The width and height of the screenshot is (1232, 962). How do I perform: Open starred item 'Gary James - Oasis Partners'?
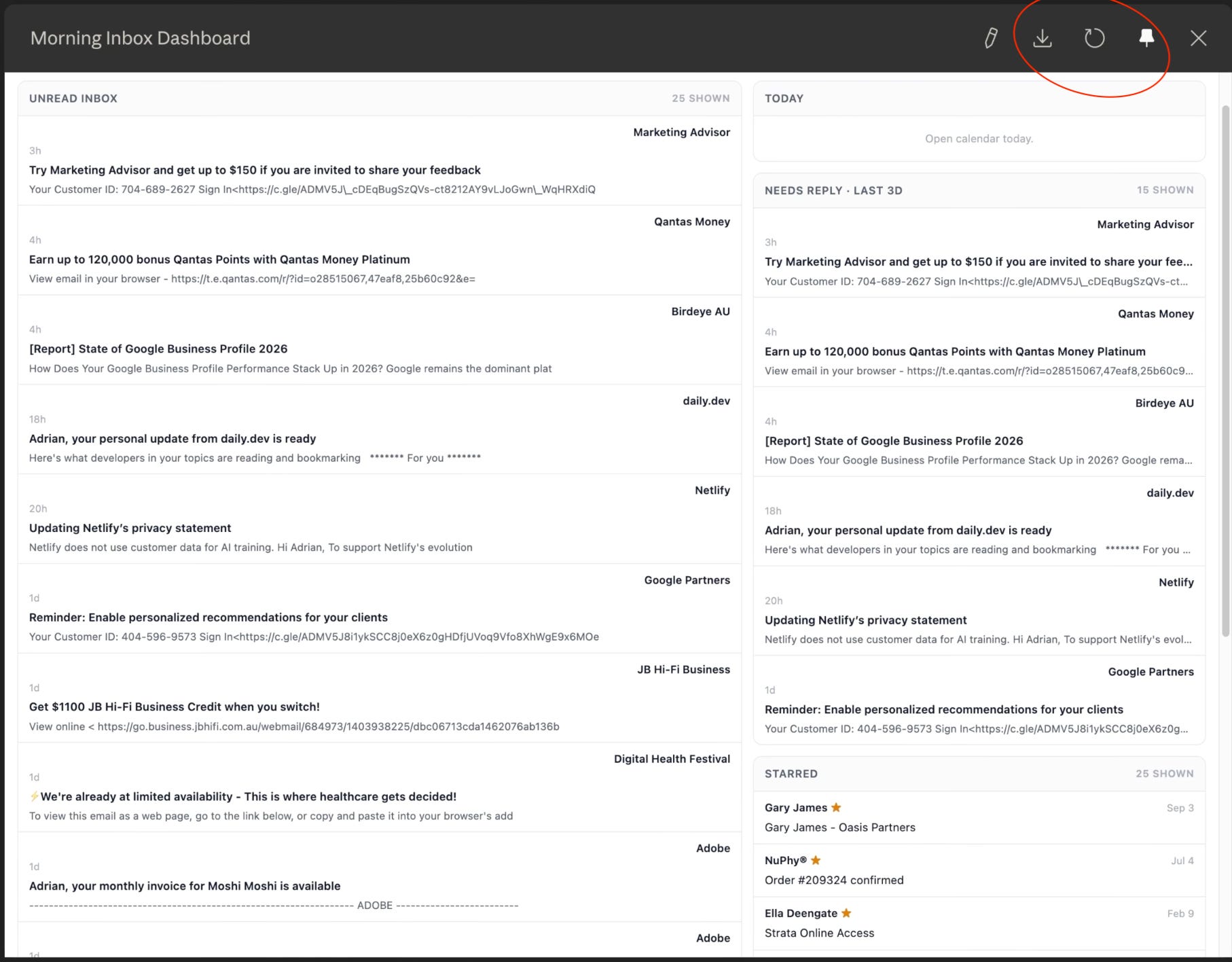pos(840,827)
